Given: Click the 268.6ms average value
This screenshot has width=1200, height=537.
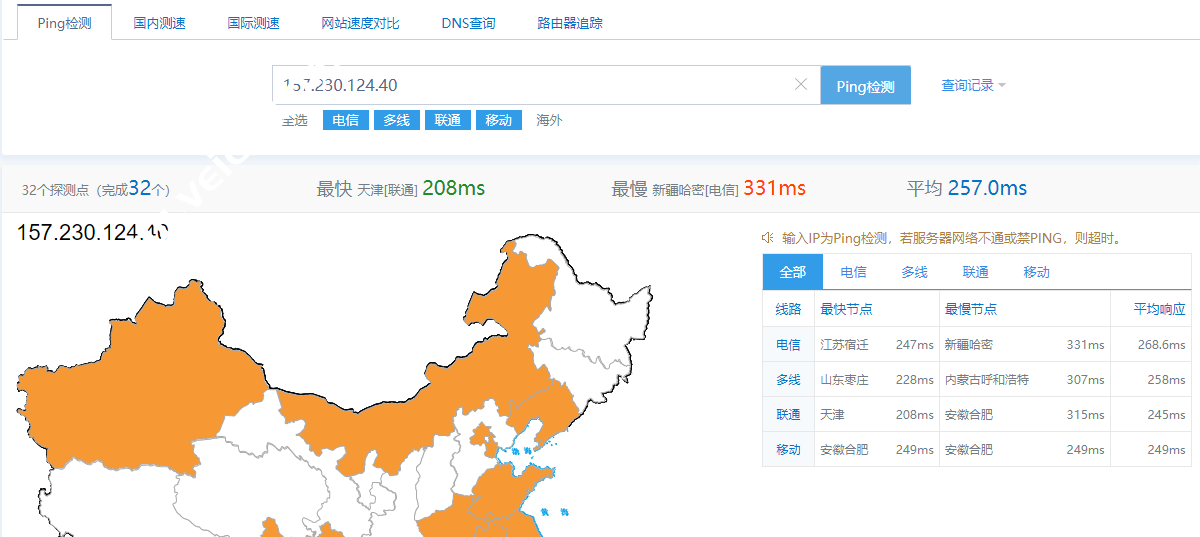Looking at the screenshot, I should click(x=1161, y=344).
